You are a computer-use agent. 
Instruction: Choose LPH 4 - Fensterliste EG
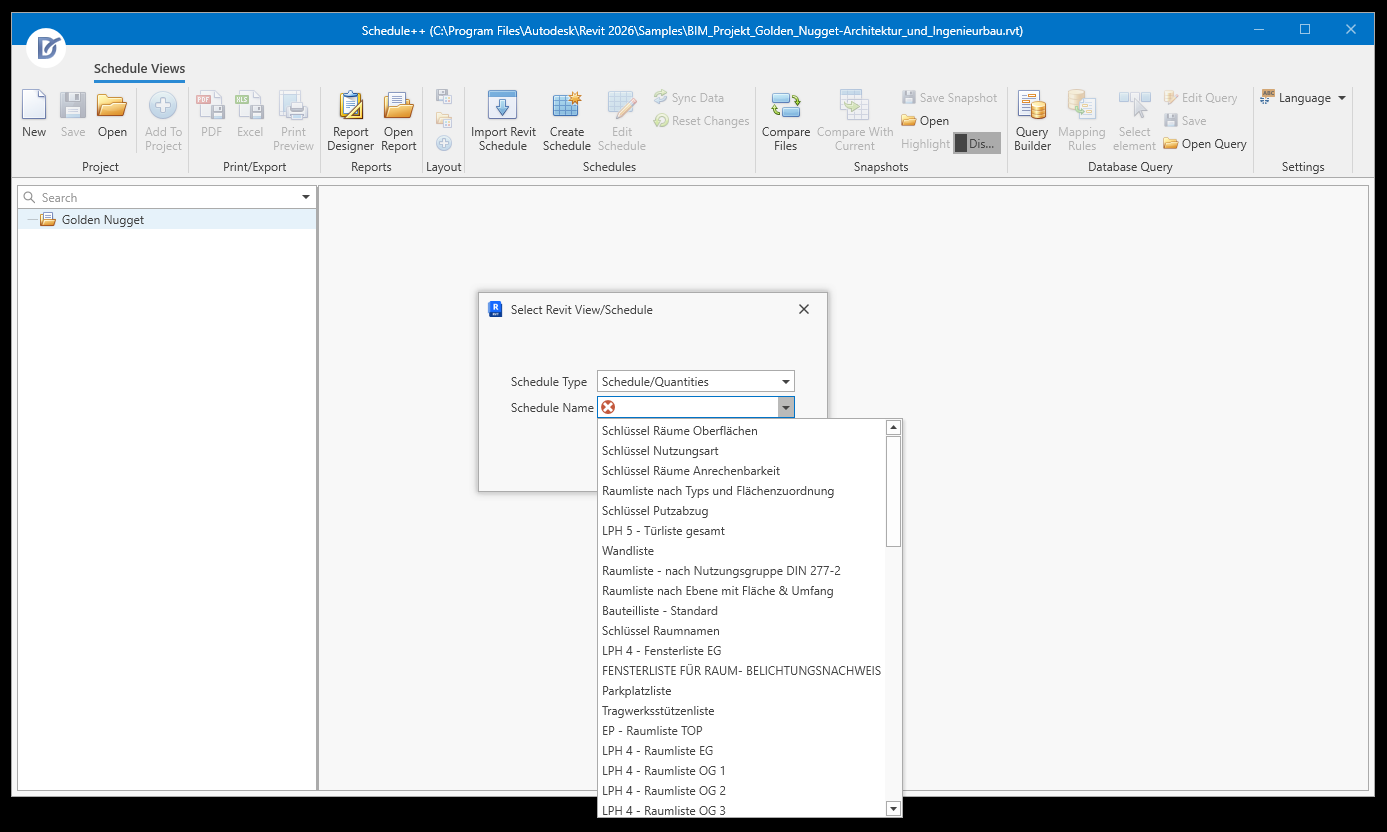tap(742, 651)
